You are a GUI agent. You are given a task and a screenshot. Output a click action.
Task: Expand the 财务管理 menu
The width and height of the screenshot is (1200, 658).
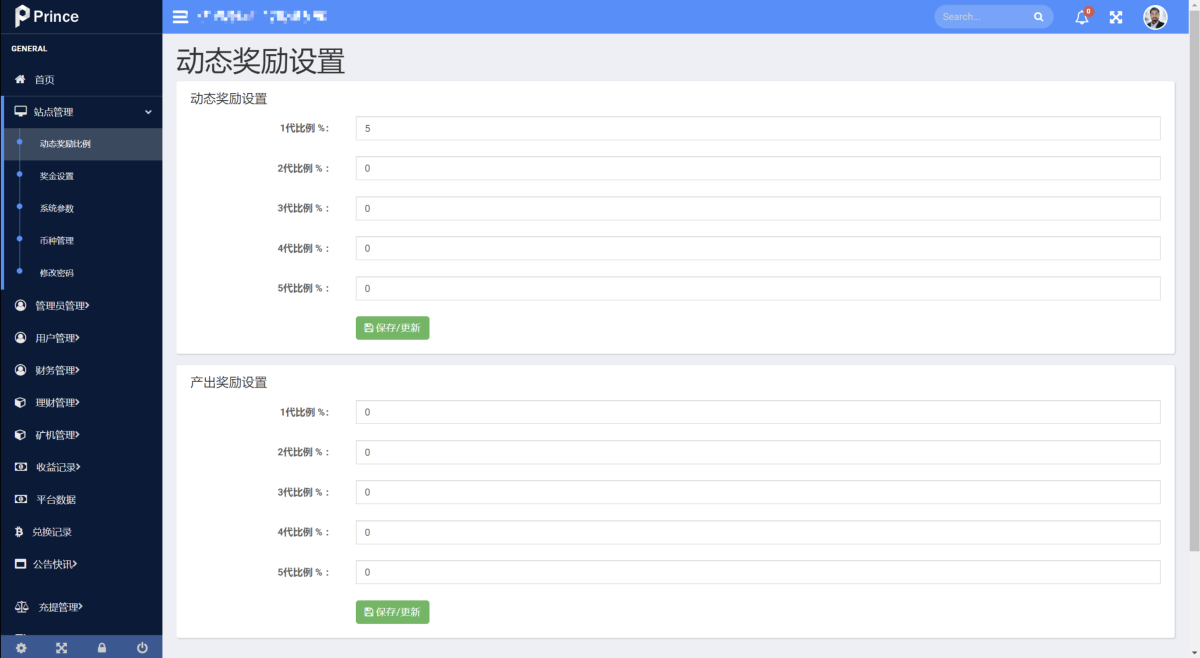coord(81,370)
